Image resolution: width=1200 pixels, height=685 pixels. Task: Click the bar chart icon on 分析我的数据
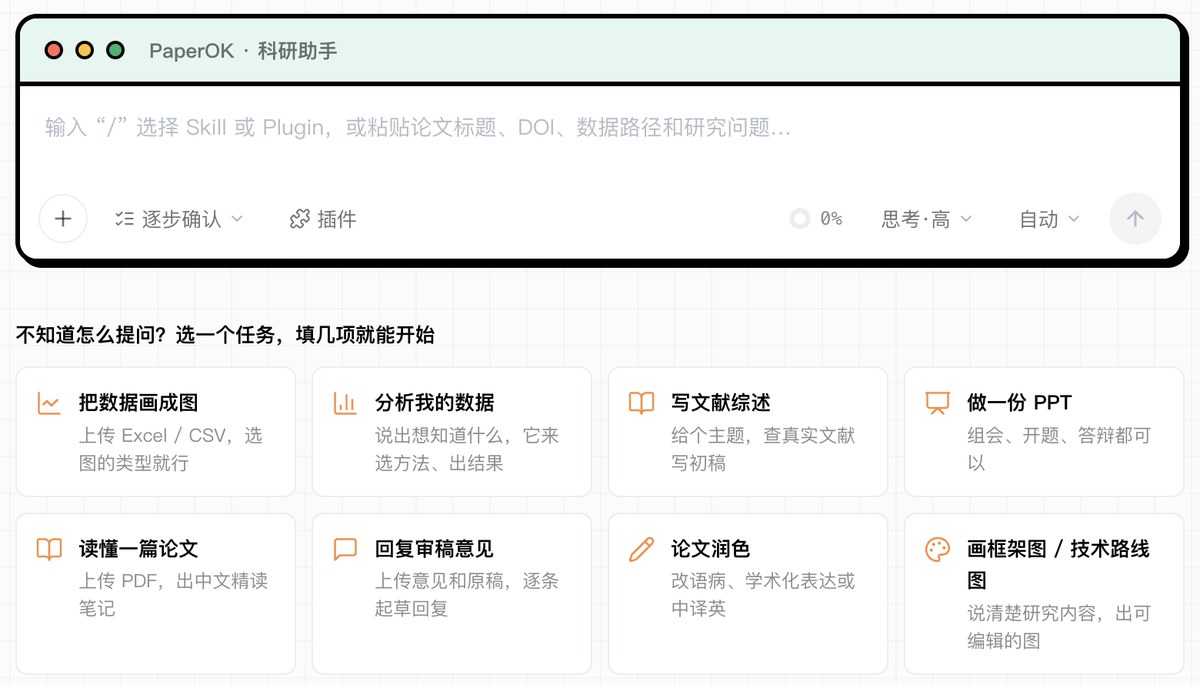pyautogui.click(x=345, y=403)
